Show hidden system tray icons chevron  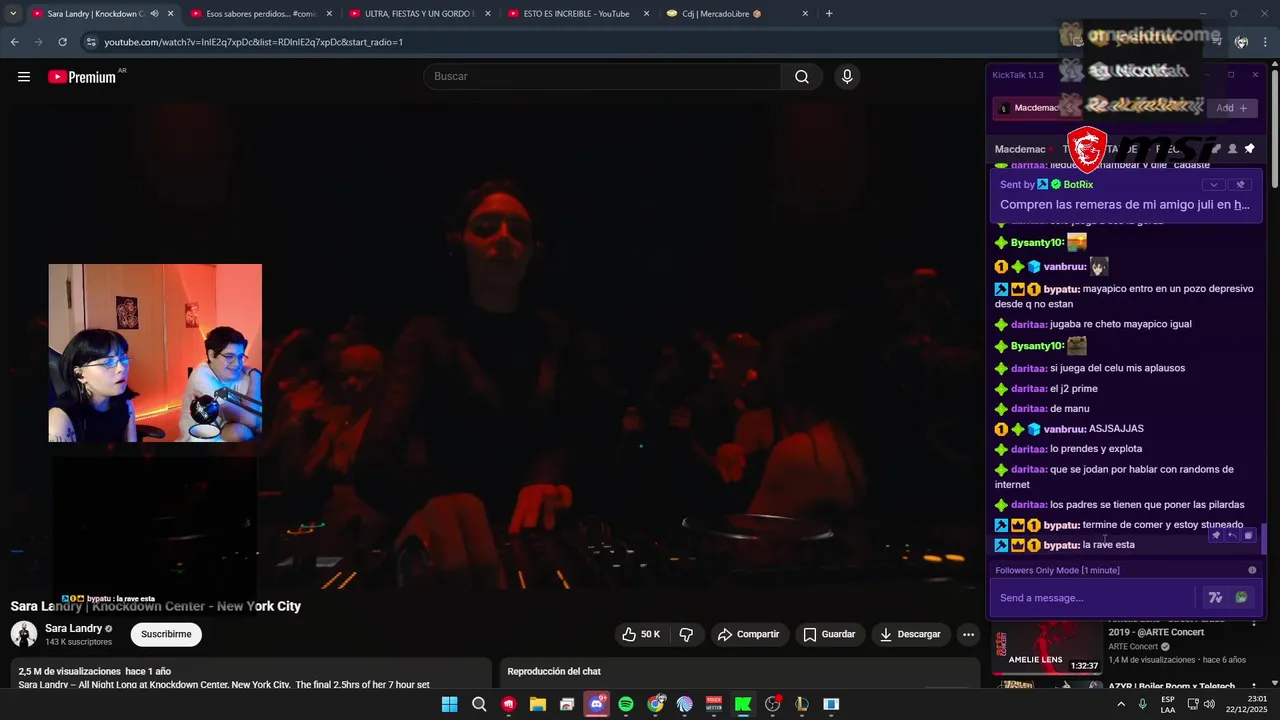point(1121,704)
